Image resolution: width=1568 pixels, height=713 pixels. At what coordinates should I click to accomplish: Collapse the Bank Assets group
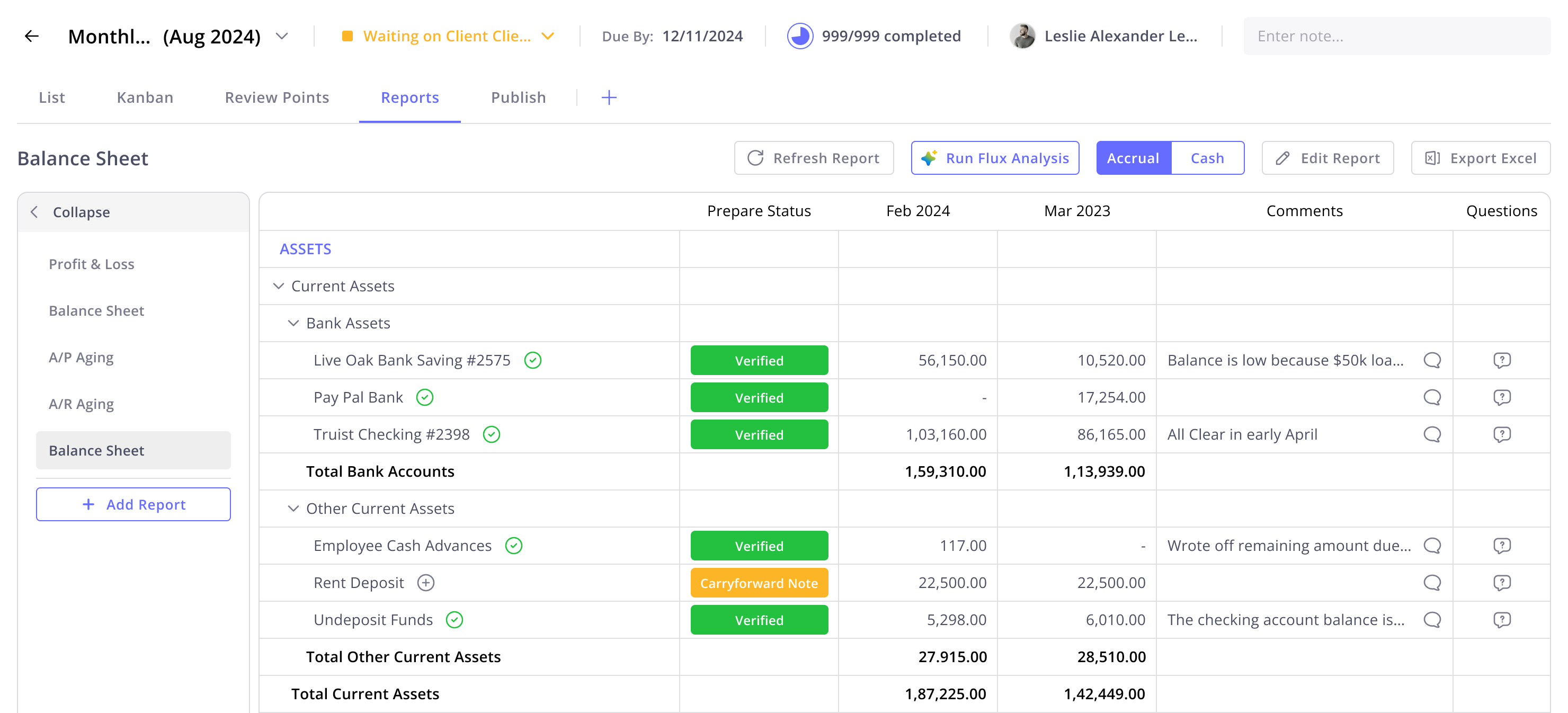[x=293, y=323]
